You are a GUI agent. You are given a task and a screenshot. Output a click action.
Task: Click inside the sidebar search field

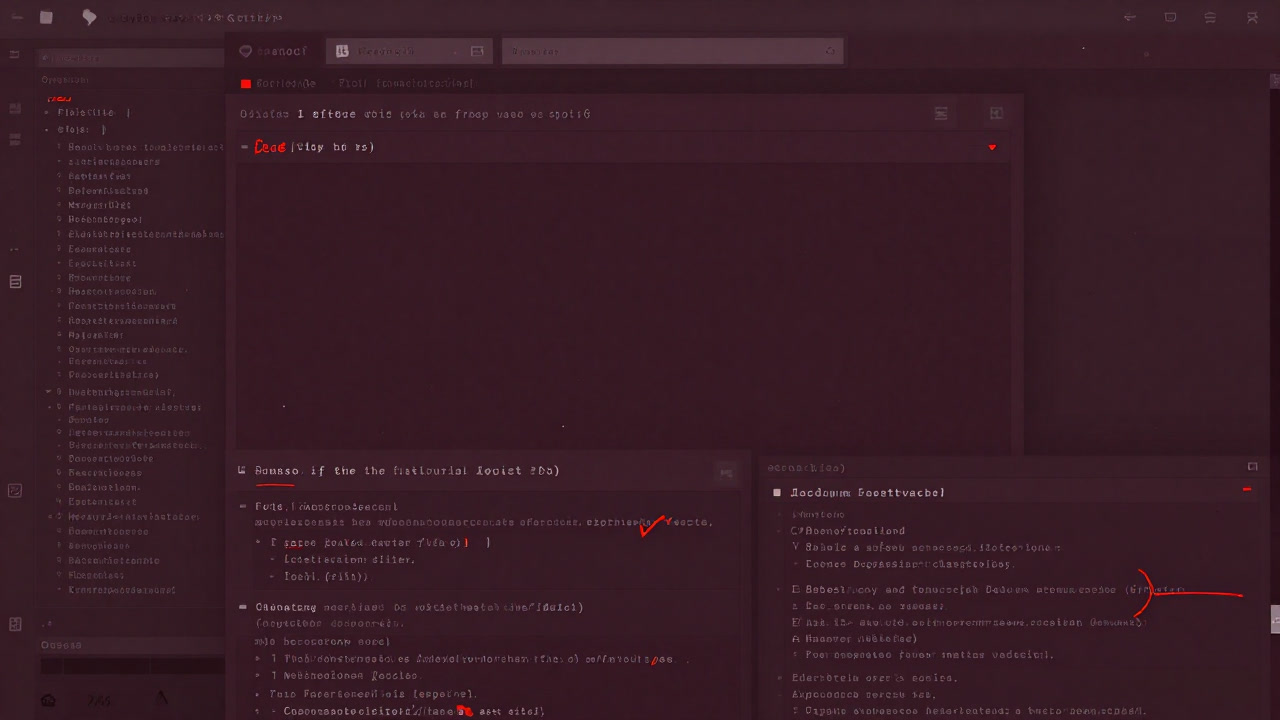click(130, 57)
